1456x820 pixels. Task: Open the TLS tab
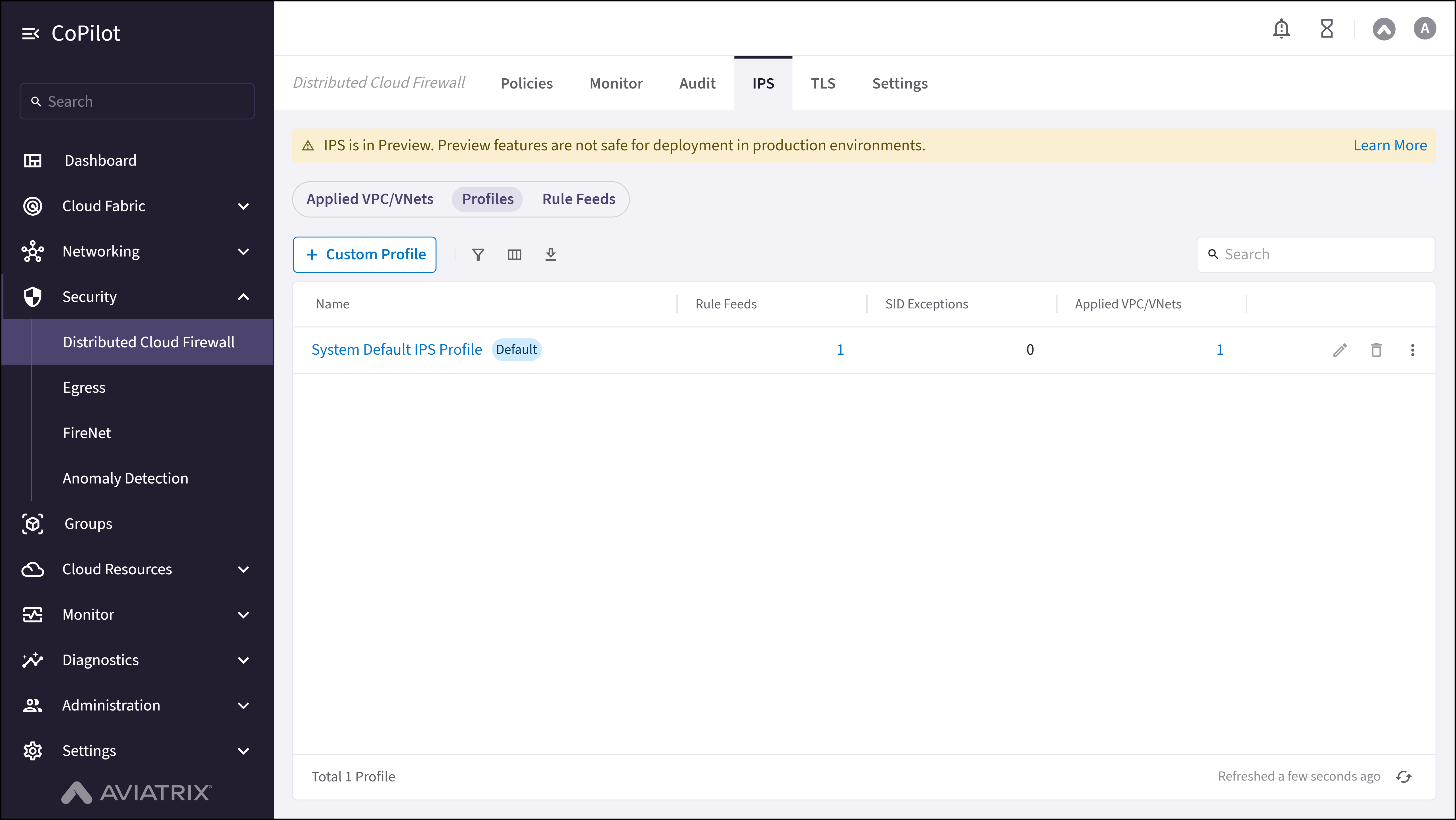823,84
